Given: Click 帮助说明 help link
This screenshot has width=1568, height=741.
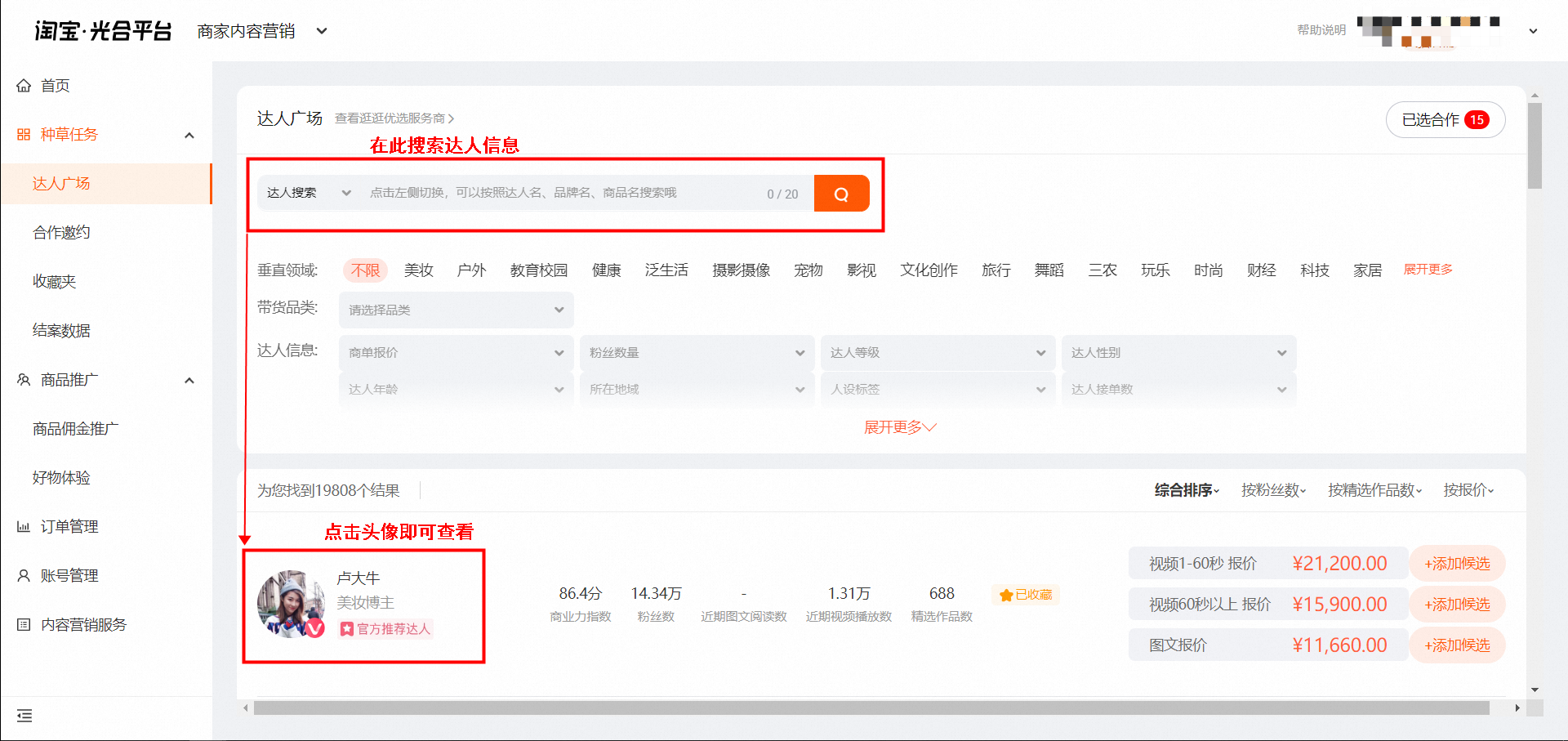Looking at the screenshot, I should point(1321,30).
